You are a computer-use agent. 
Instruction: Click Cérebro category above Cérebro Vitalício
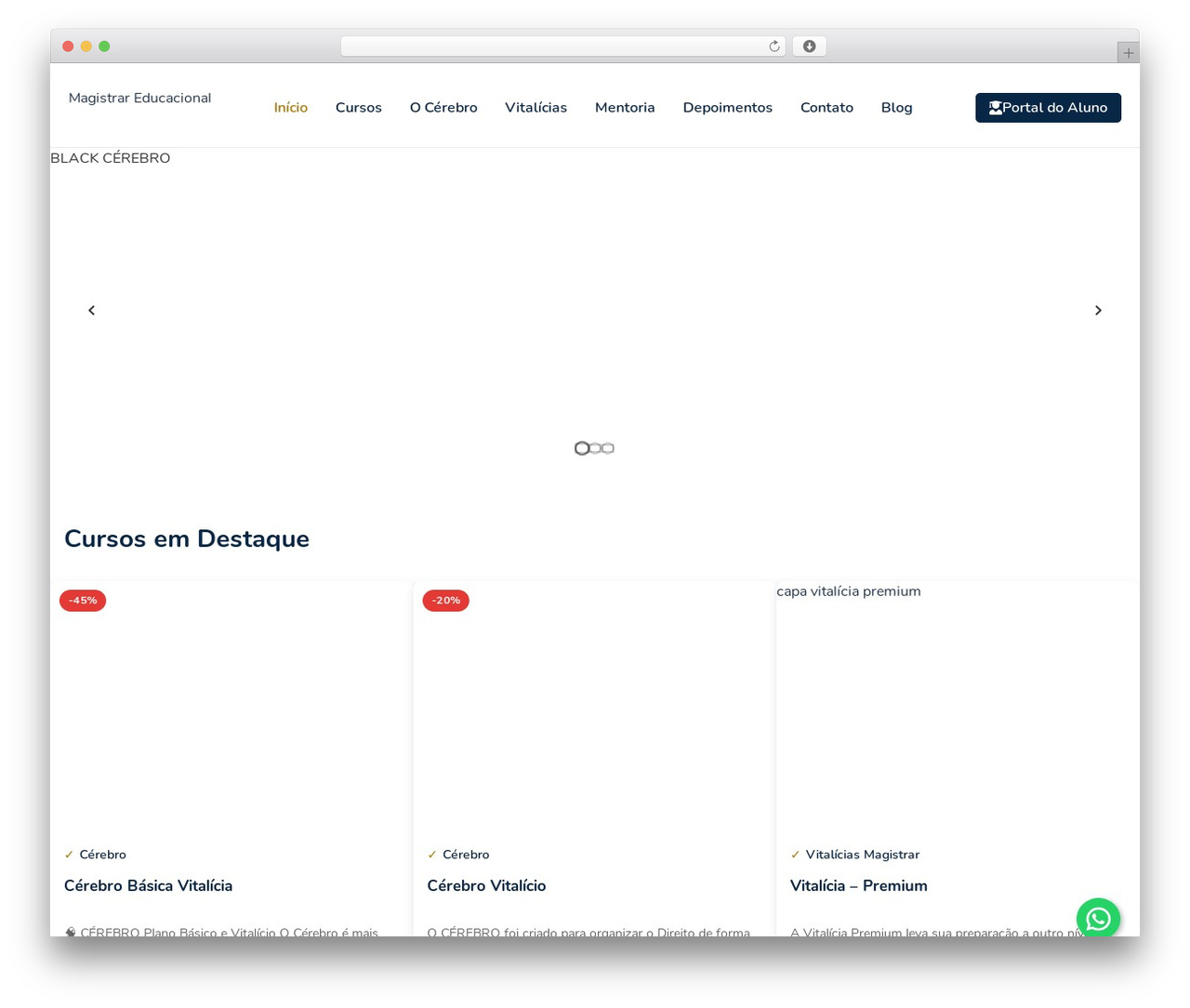coord(466,855)
